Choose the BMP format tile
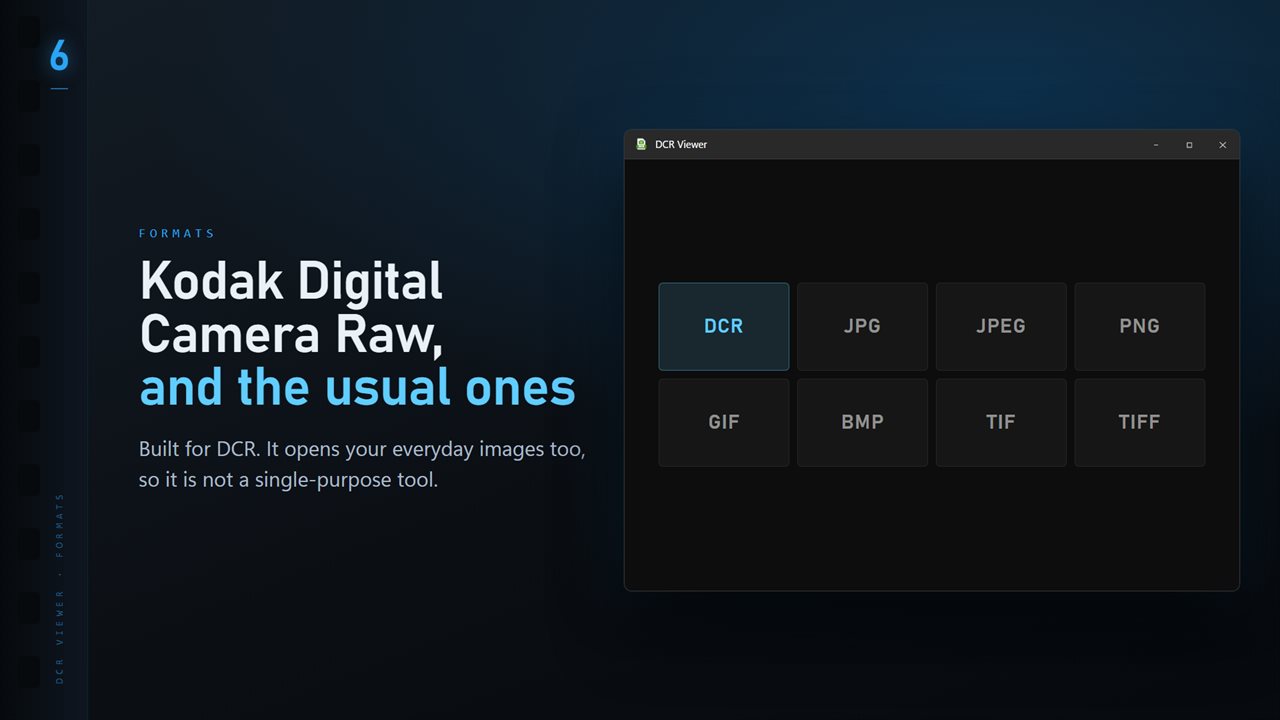The height and width of the screenshot is (720, 1280). (862, 422)
